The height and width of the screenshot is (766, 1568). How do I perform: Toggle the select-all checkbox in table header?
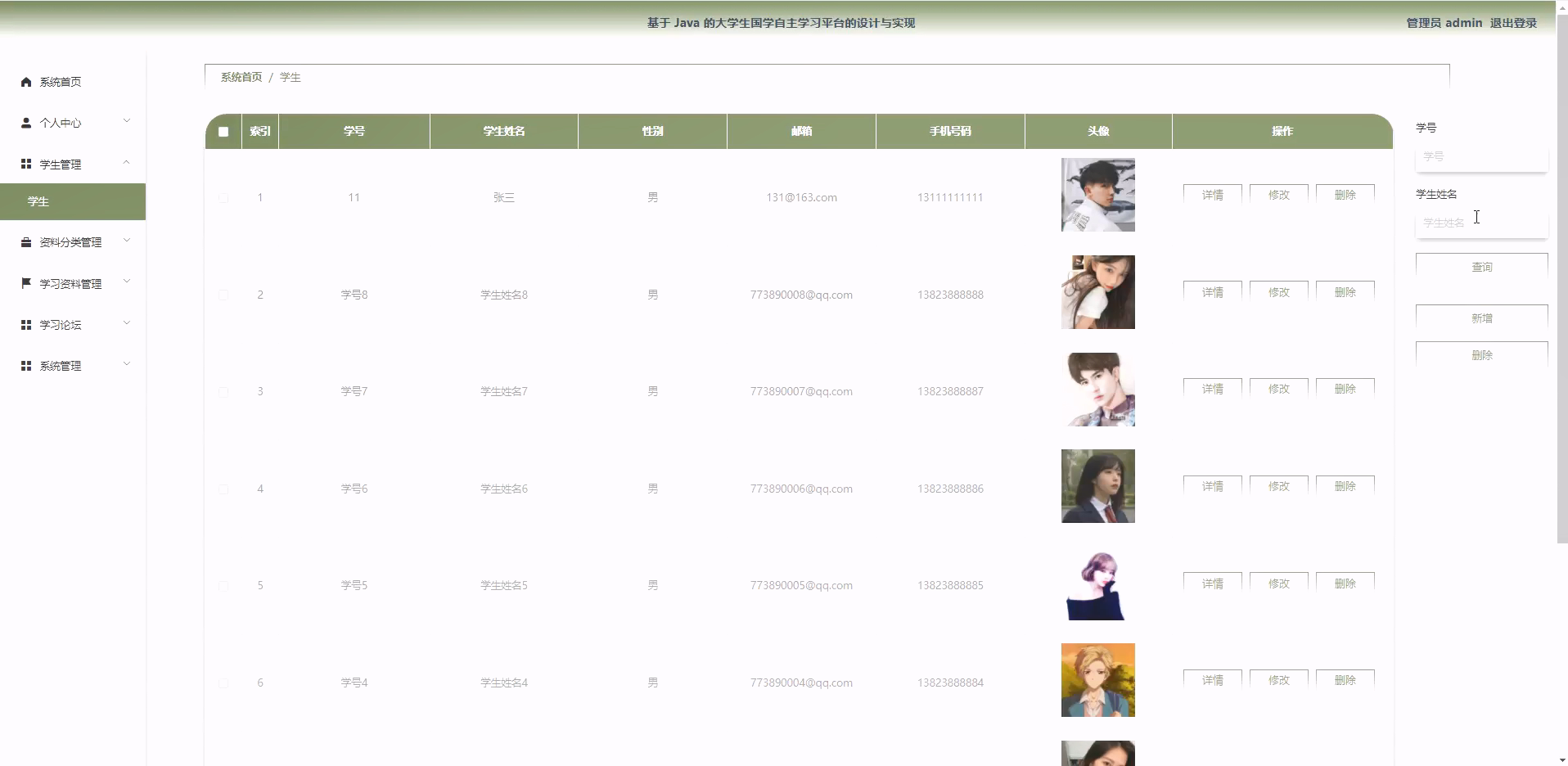(223, 132)
